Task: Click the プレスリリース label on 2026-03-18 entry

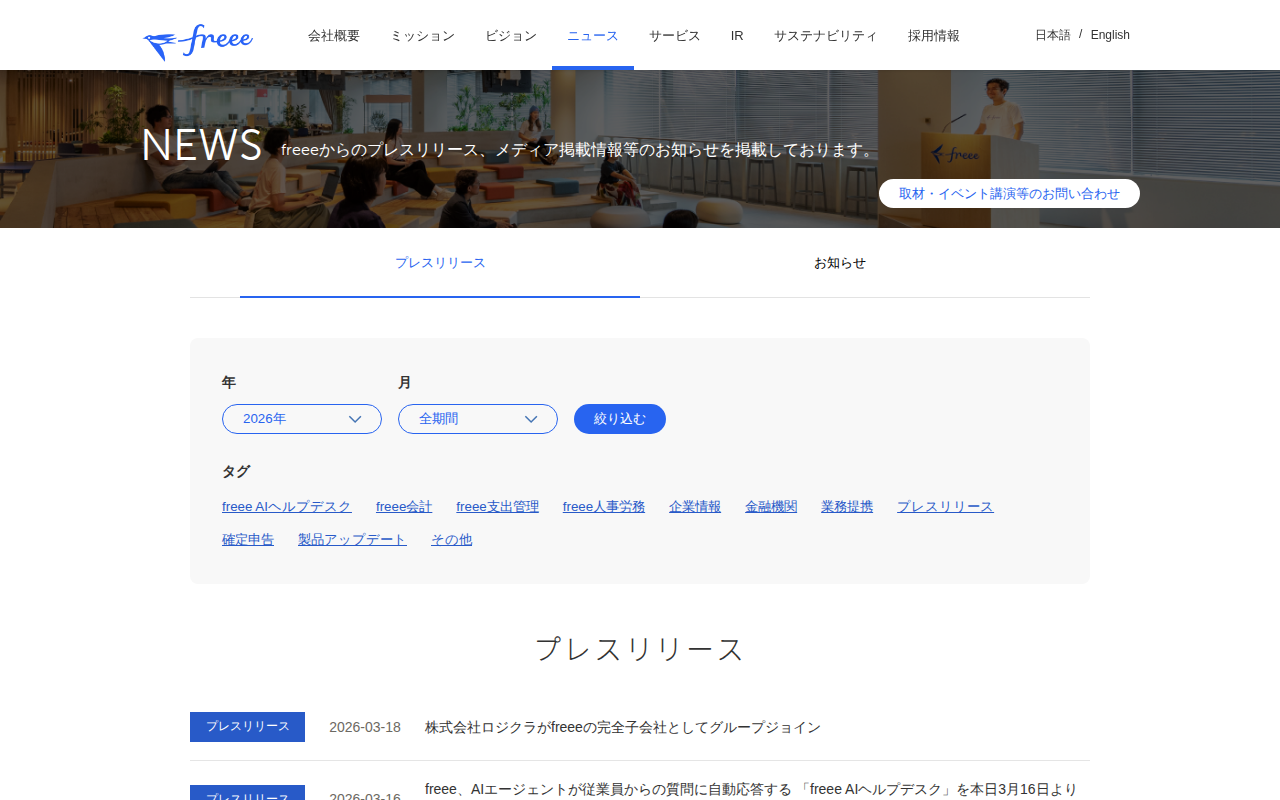Action: (247, 727)
